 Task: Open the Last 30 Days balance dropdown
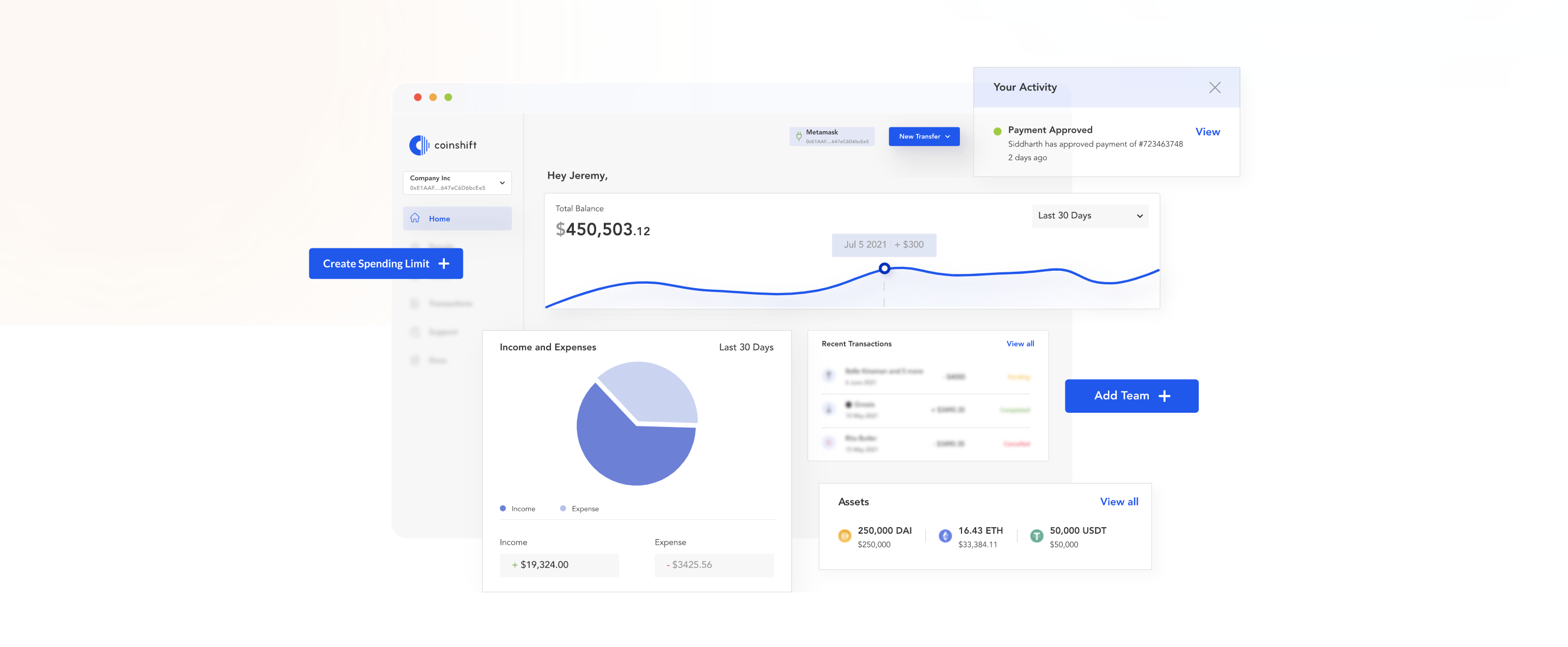(x=1089, y=216)
